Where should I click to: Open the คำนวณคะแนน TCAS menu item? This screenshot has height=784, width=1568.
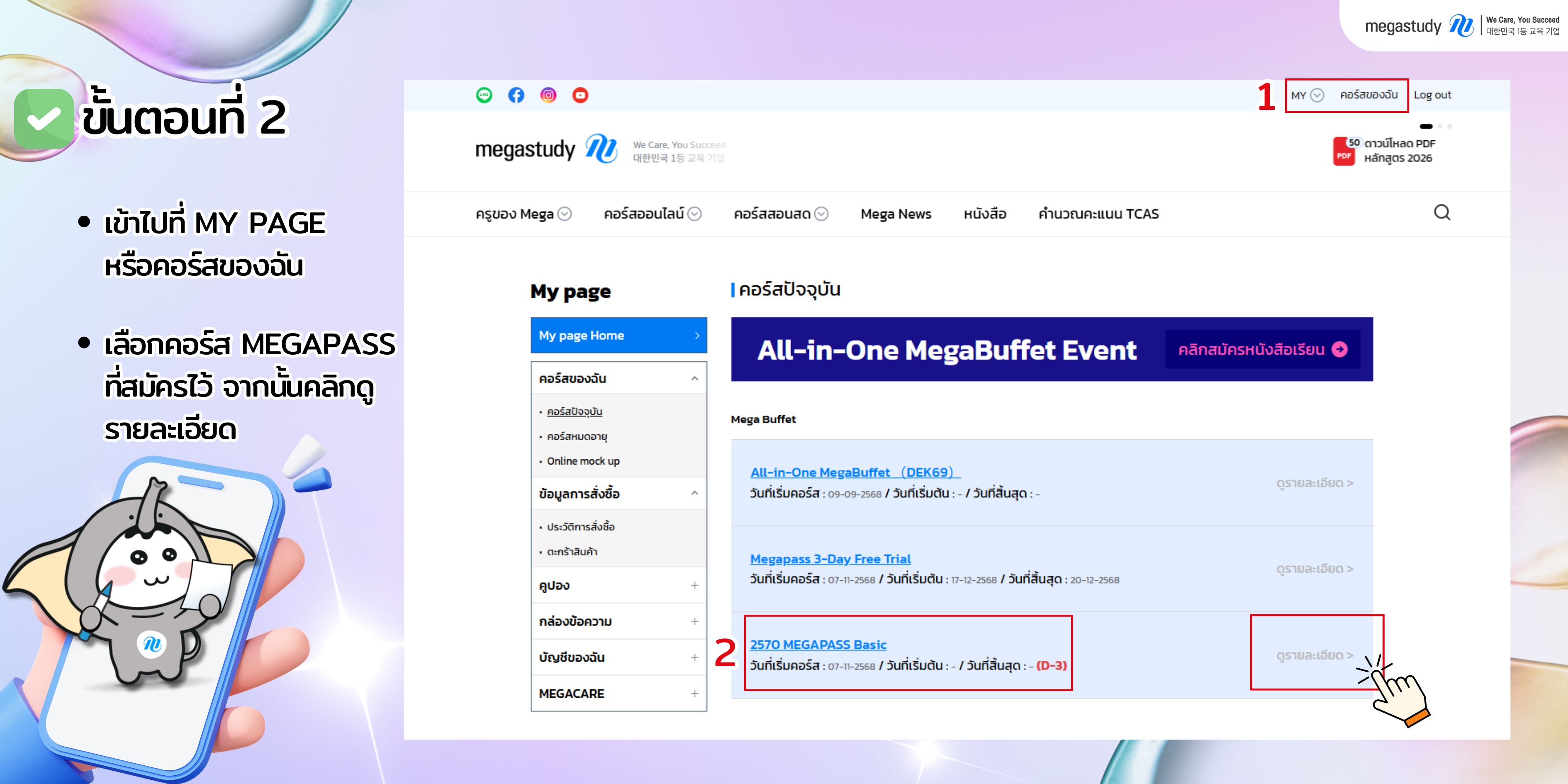pyautogui.click(x=1098, y=214)
